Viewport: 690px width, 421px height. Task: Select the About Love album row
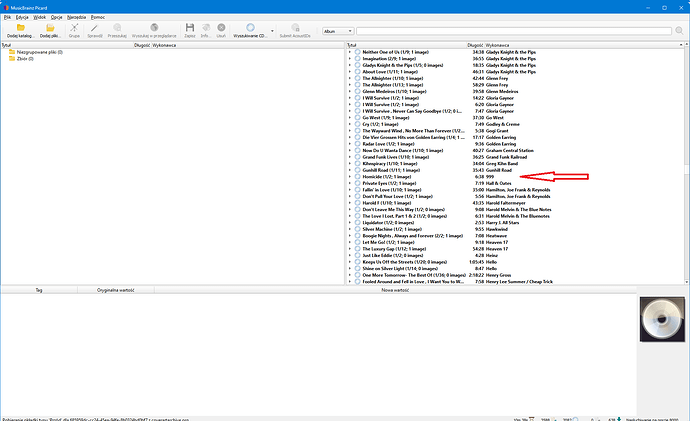pos(517,72)
